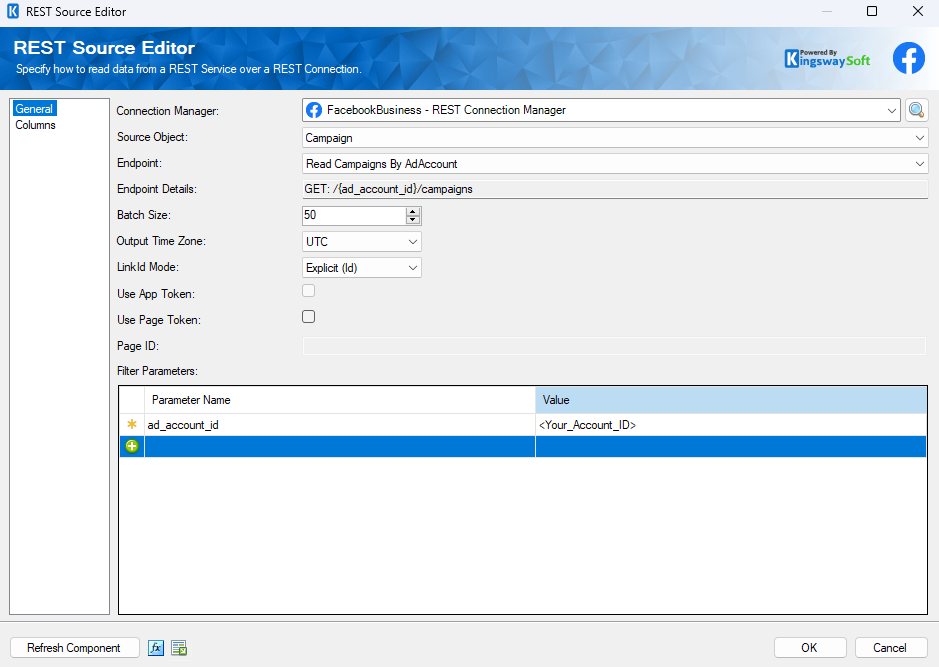This screenshot has width=939, height=667.
Task: Click the KingswaySoft app icon in the title bar
Action: tap(13, 12)
